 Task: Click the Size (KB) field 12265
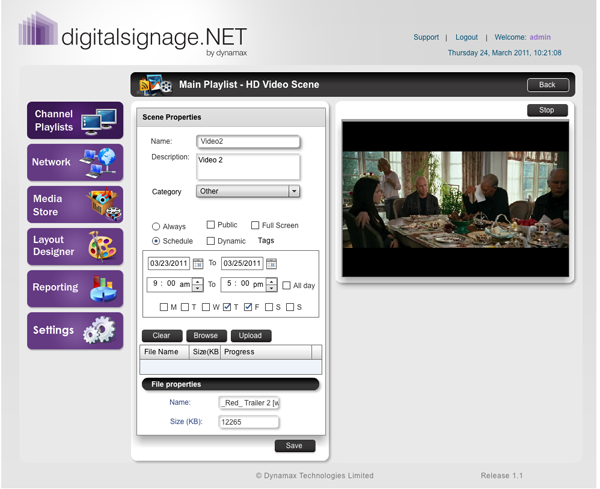(248, 422)
